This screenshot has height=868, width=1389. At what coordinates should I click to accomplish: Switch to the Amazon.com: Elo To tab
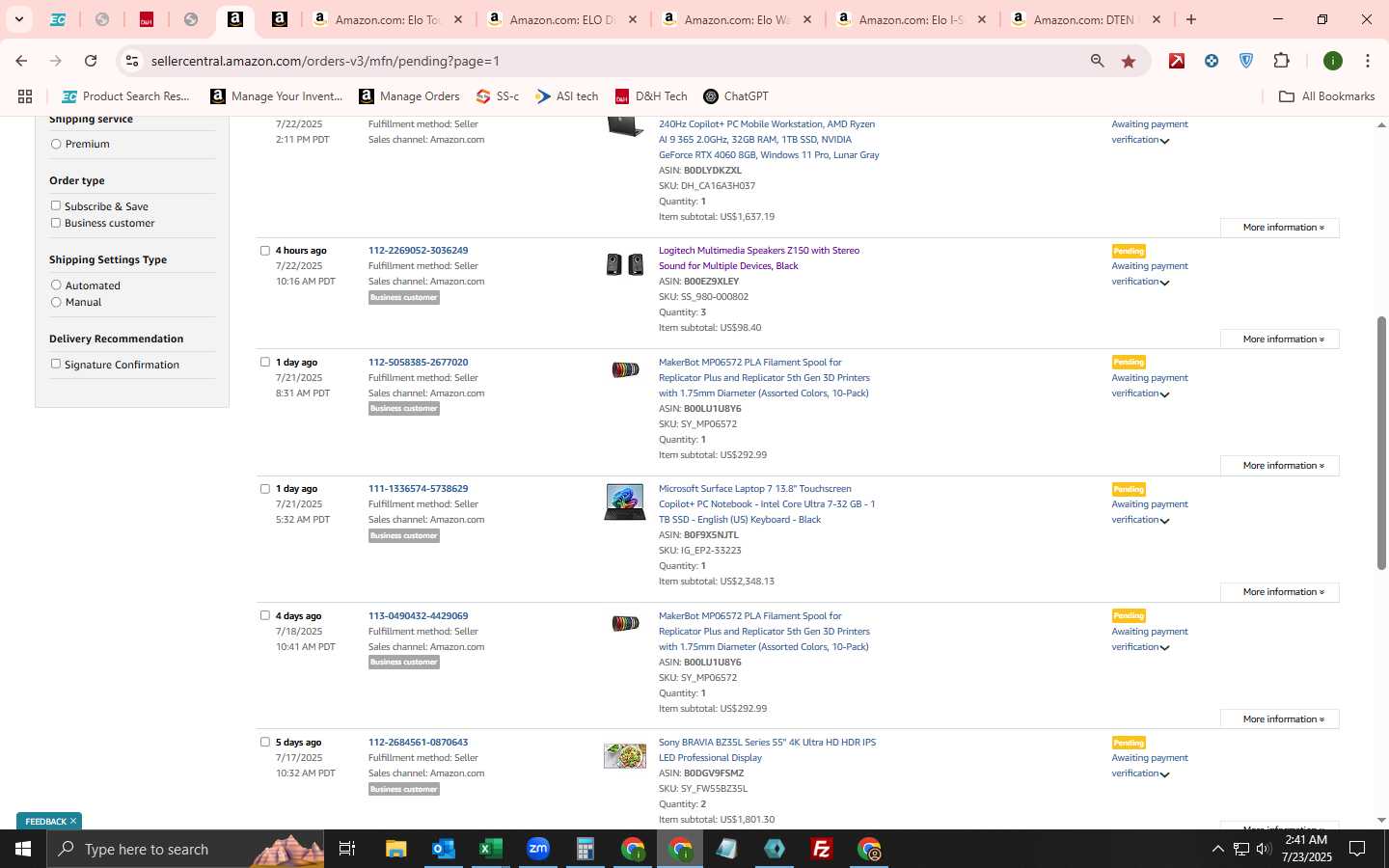click(x=386, y=19)
